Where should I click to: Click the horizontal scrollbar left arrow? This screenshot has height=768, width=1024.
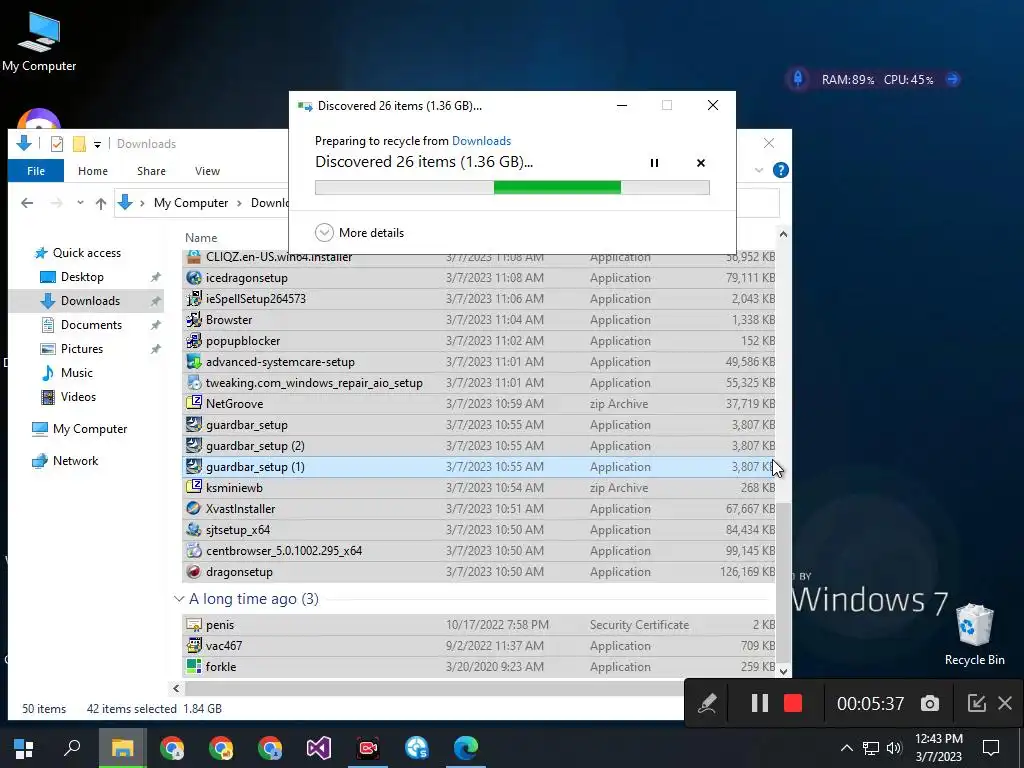pyautogui.click(x=176, y=688)
